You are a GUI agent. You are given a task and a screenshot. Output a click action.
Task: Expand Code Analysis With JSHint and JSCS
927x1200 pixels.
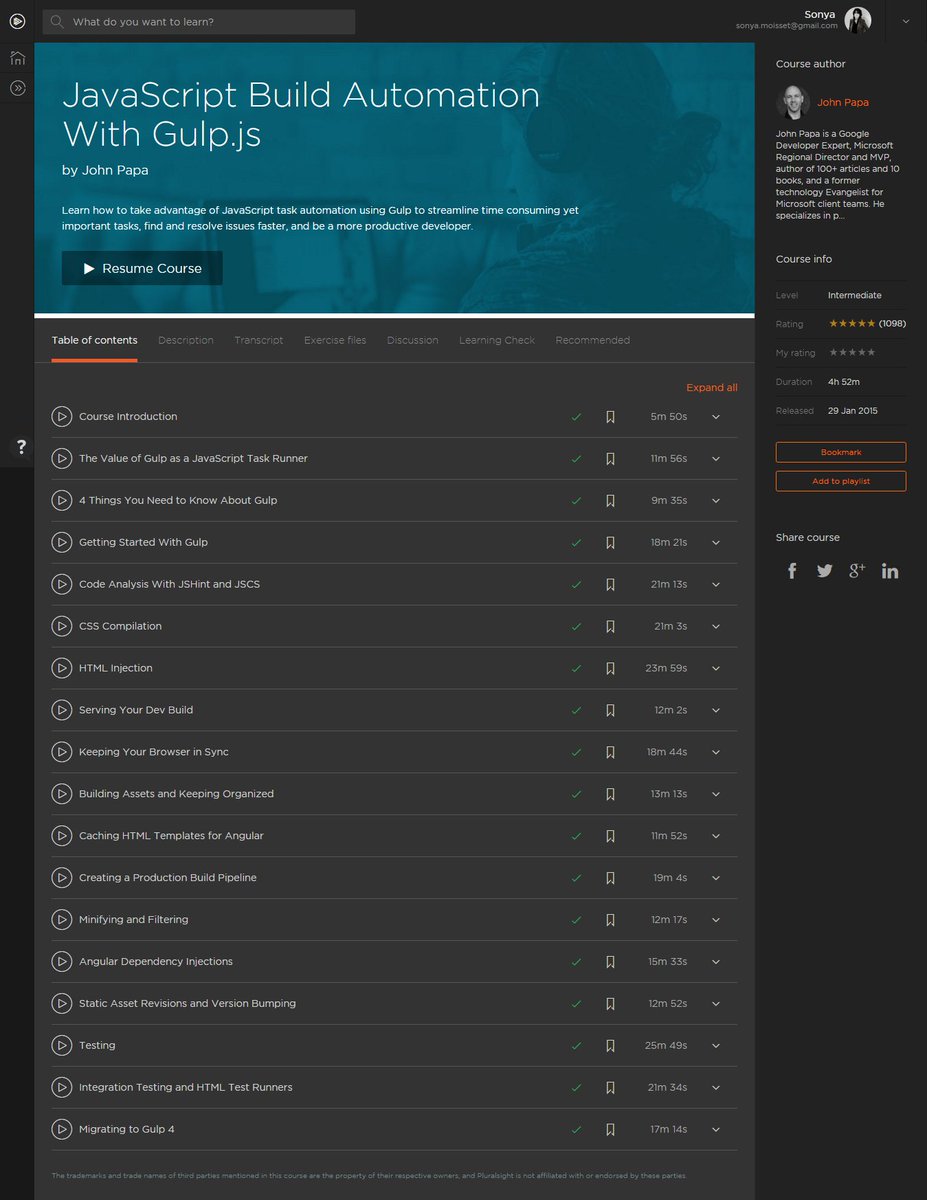tap(716, 585)
